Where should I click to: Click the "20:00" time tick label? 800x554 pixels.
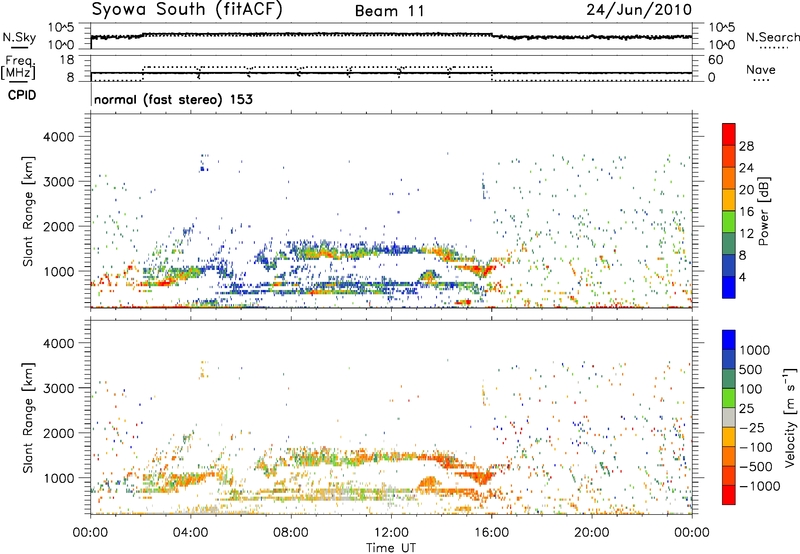click(592, 533)
